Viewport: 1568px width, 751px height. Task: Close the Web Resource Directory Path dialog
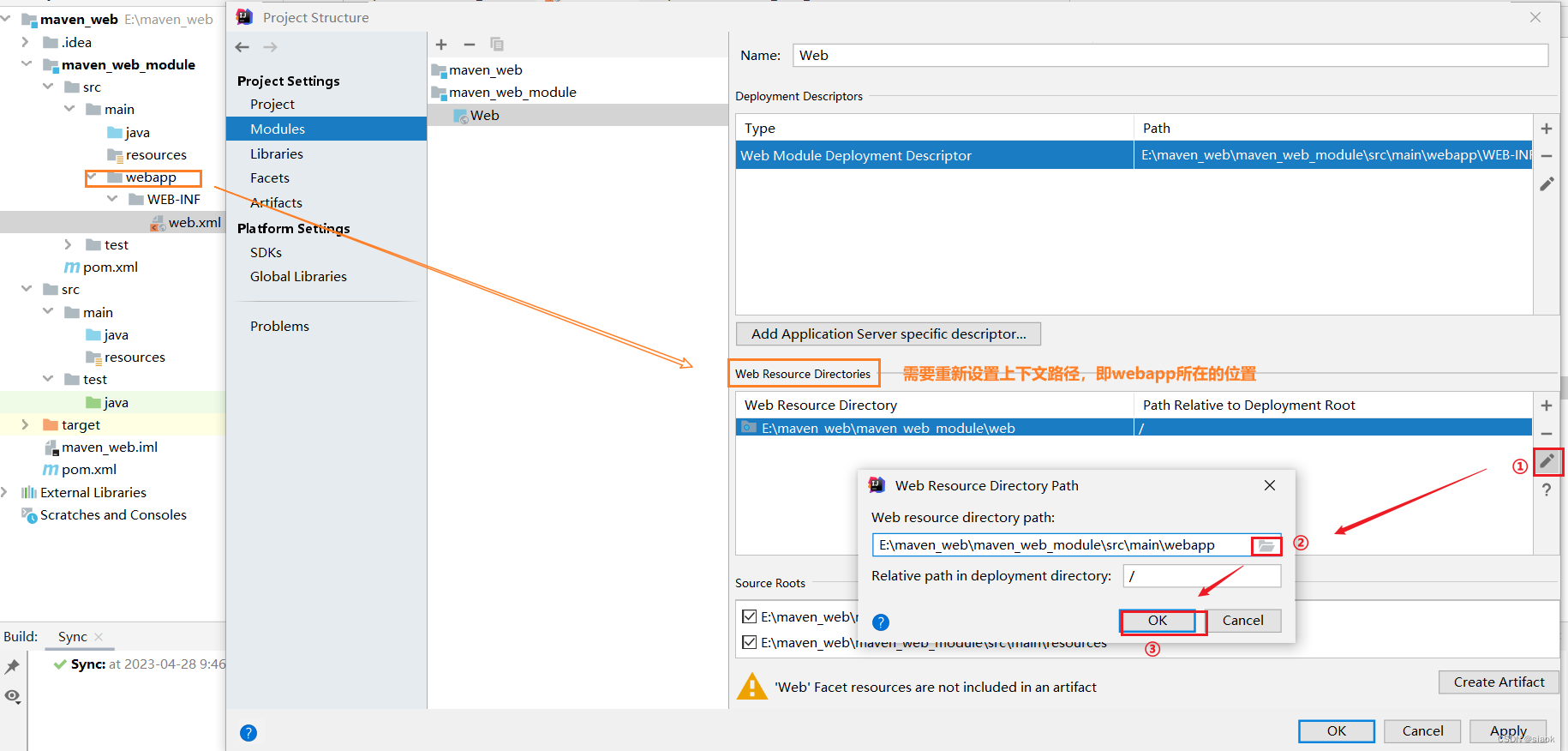pos(1270,485)
